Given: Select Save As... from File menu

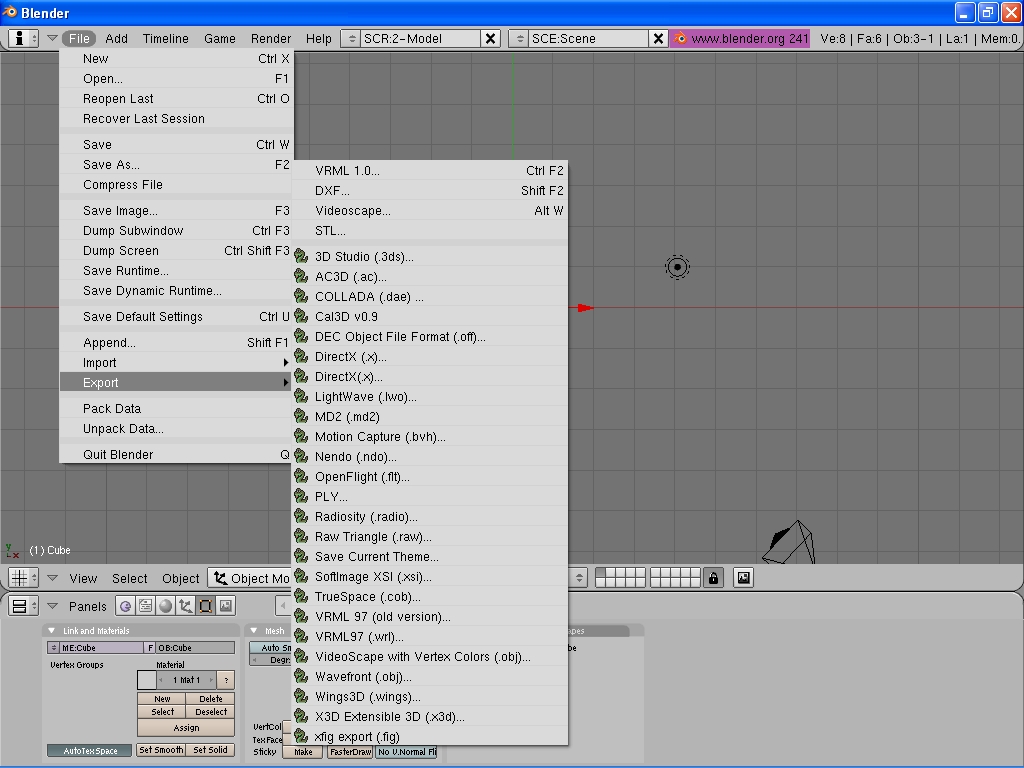Looking at the screenshot, I should 176,165.
